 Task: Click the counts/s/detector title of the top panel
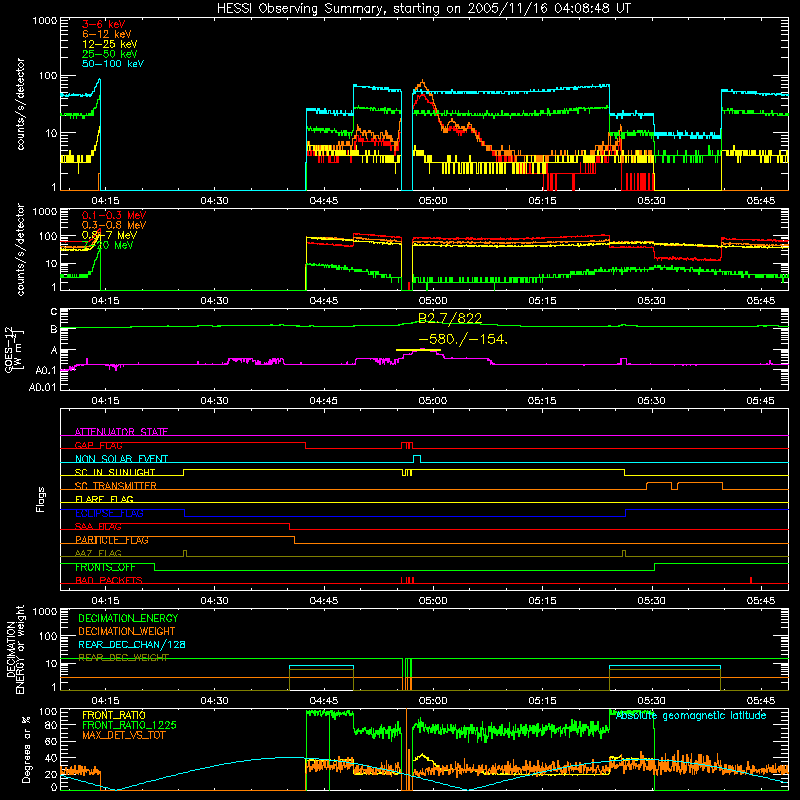[20, 104]
